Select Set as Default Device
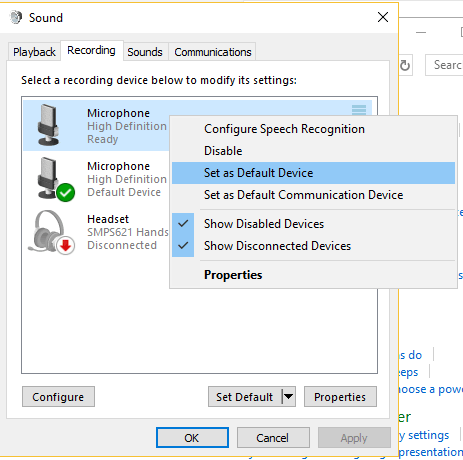The height and width of the screenshot is (460, 463). coord(313,173)
